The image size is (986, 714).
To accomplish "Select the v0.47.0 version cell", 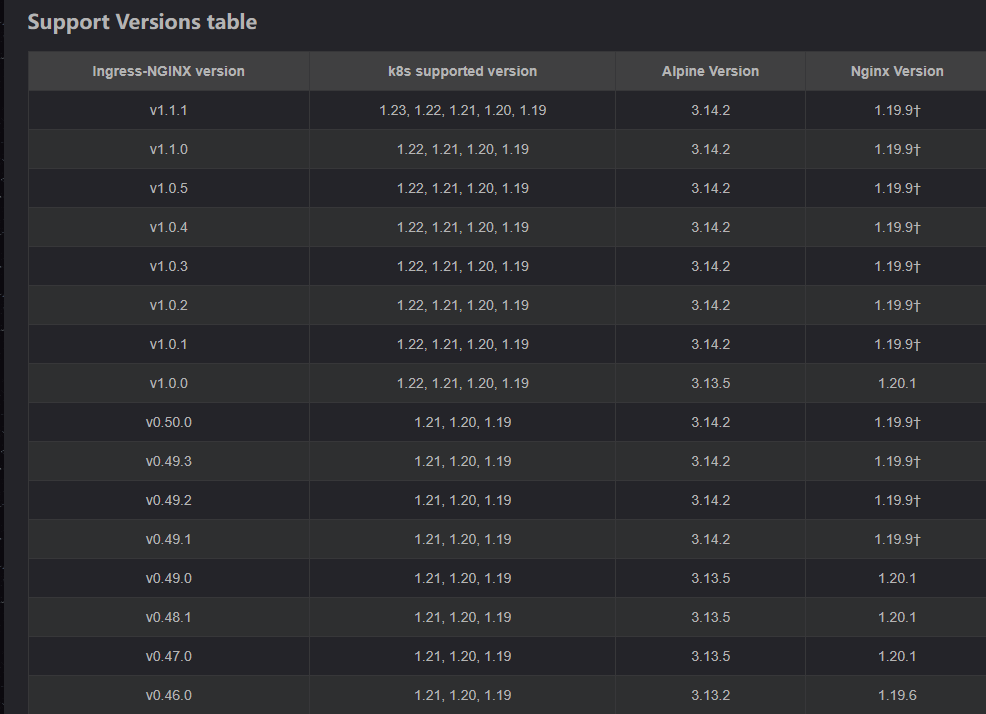I will pyautogui.click(x=168, y=656).
